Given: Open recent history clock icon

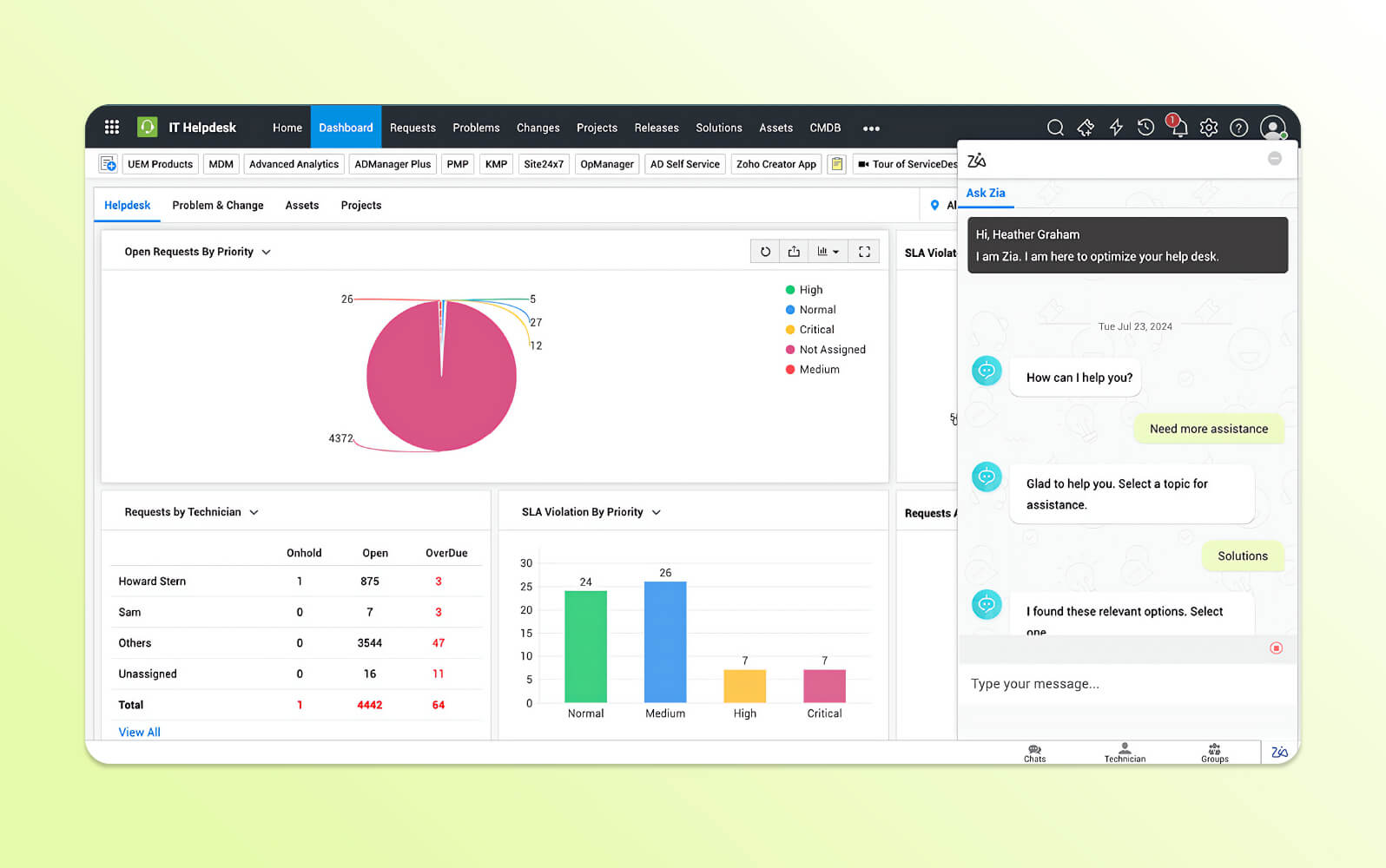Looking at the screenshot, I should pyautogui.click(x=1146, y=128).
